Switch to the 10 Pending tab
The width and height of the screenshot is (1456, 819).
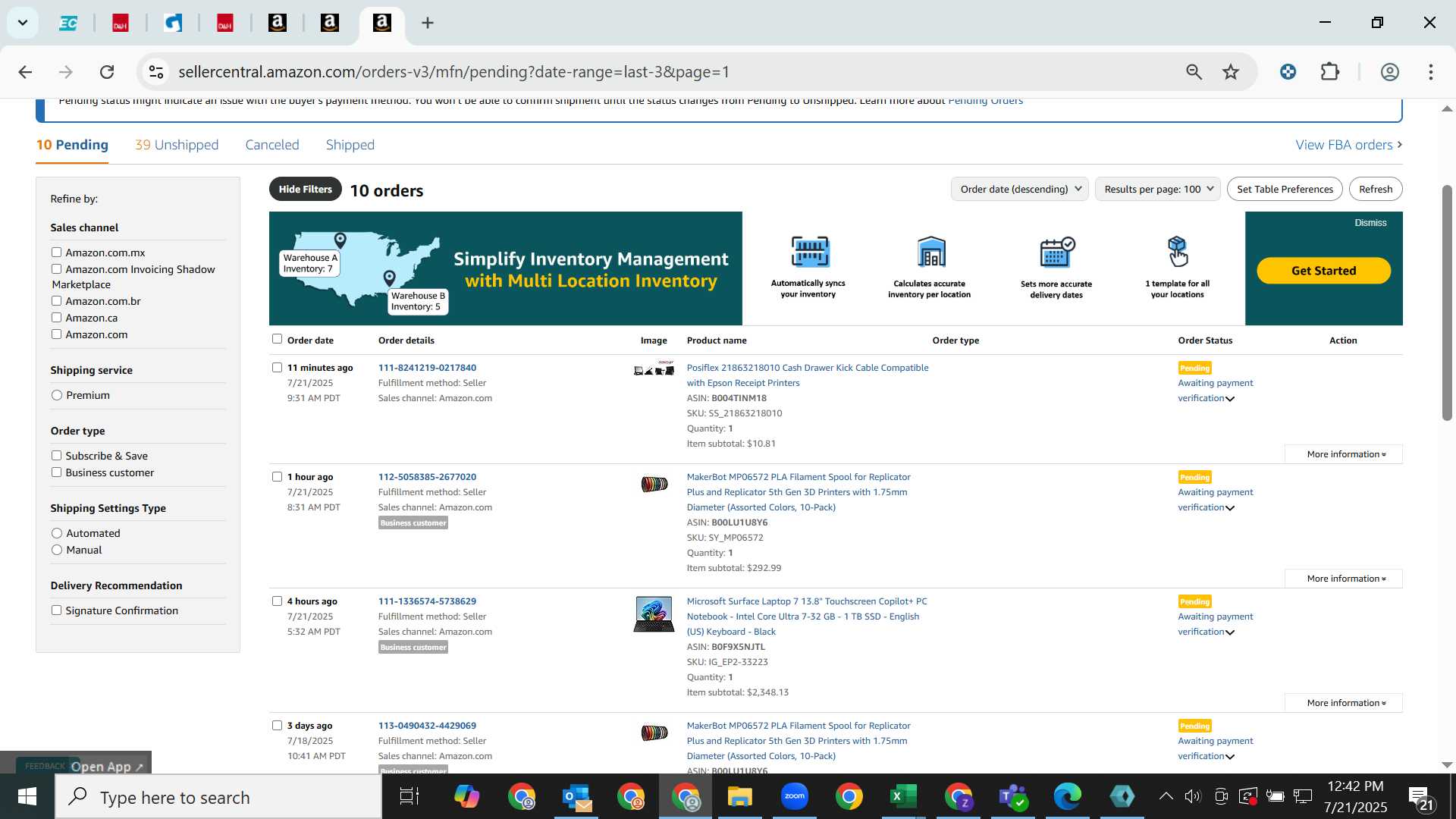point(72,145)
